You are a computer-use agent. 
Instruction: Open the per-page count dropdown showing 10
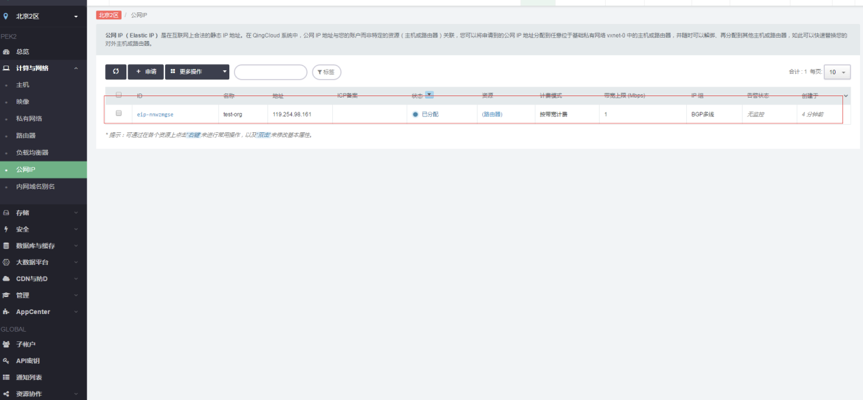click(x=837, y=72)
